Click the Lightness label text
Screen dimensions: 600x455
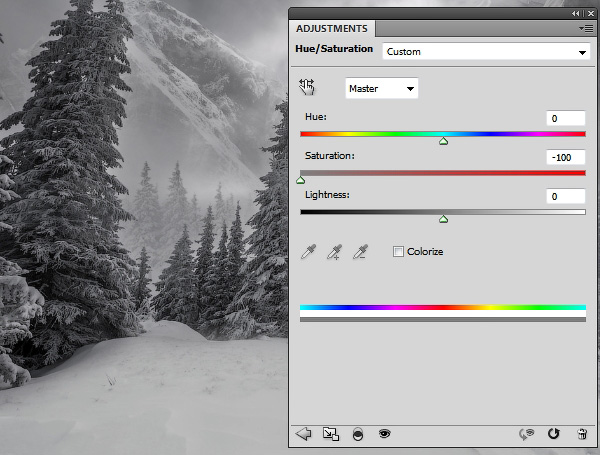point(327,195)
